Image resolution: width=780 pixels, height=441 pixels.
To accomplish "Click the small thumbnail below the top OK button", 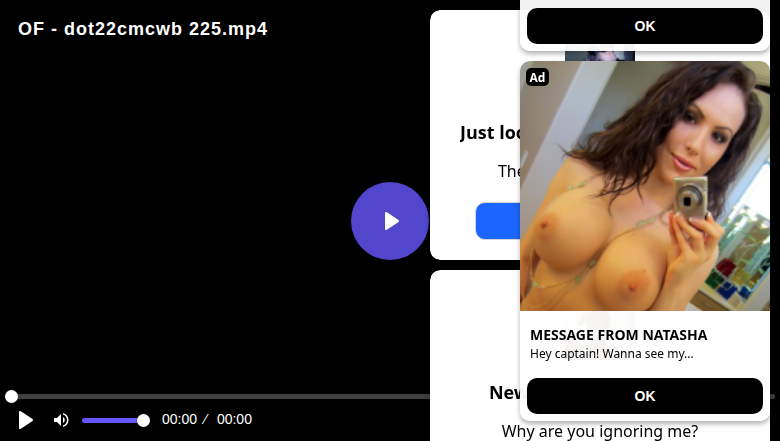I will tap(600, 56).
